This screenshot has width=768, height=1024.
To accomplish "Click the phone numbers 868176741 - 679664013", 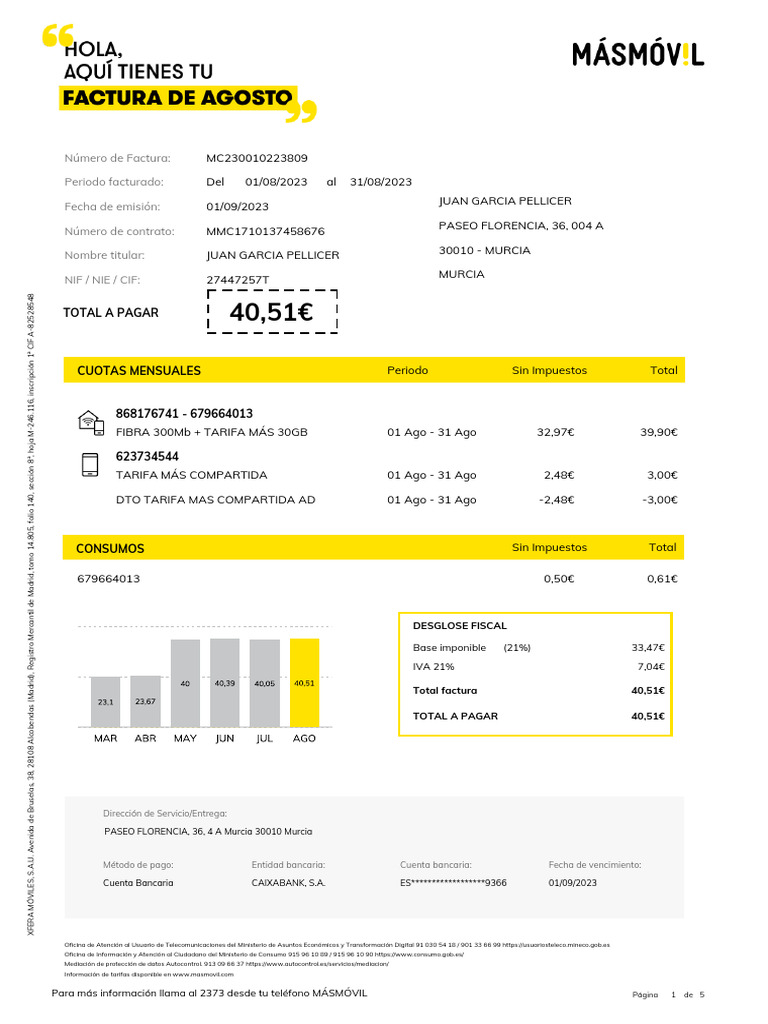I will pos(184,413).
